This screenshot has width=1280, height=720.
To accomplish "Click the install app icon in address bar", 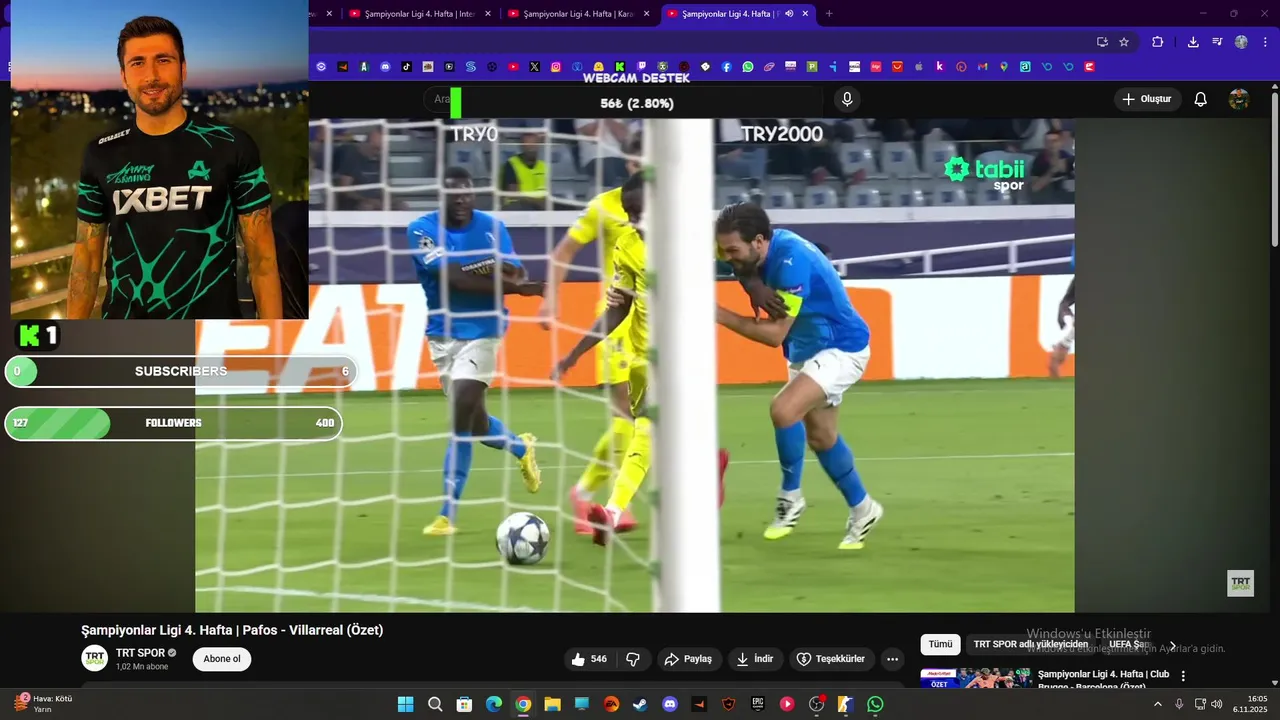I will (x=1102, y=42).
